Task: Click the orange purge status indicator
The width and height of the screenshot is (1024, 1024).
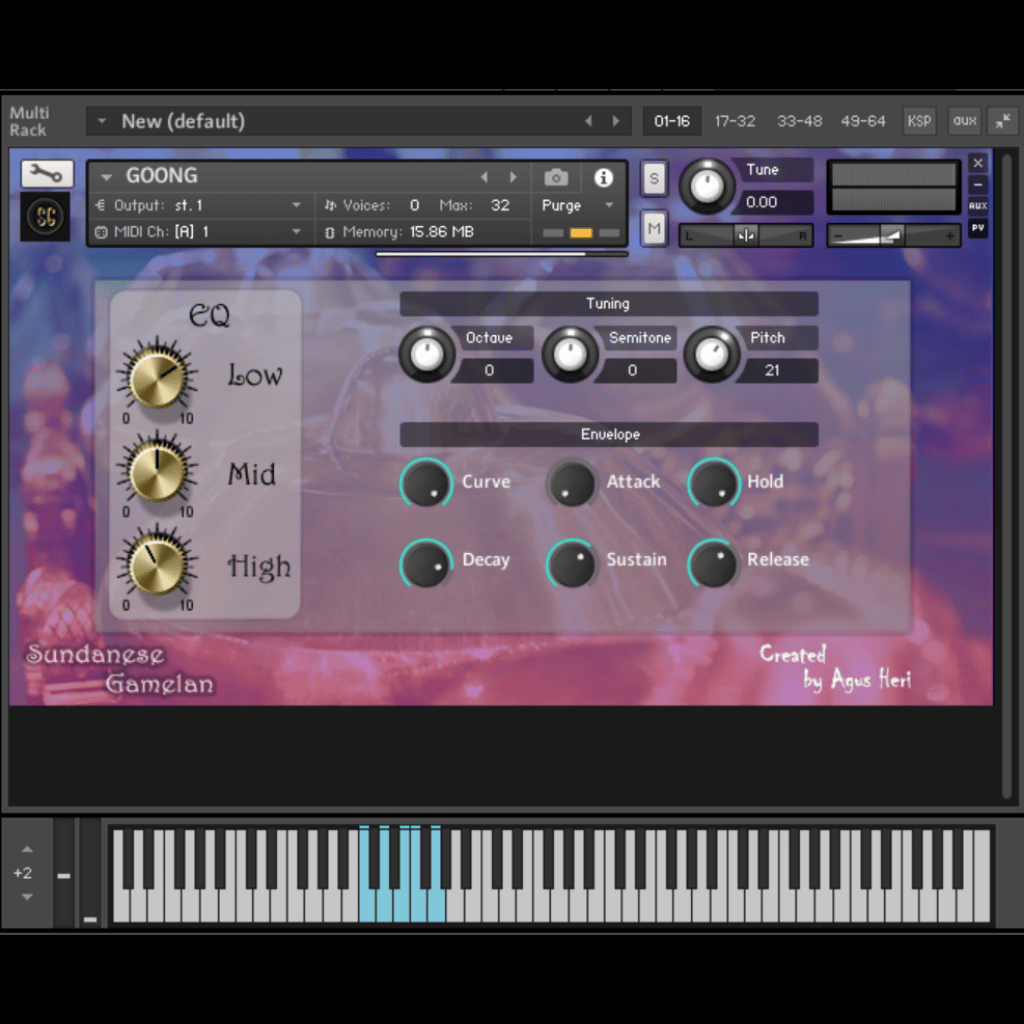Action: pos(581,232)
